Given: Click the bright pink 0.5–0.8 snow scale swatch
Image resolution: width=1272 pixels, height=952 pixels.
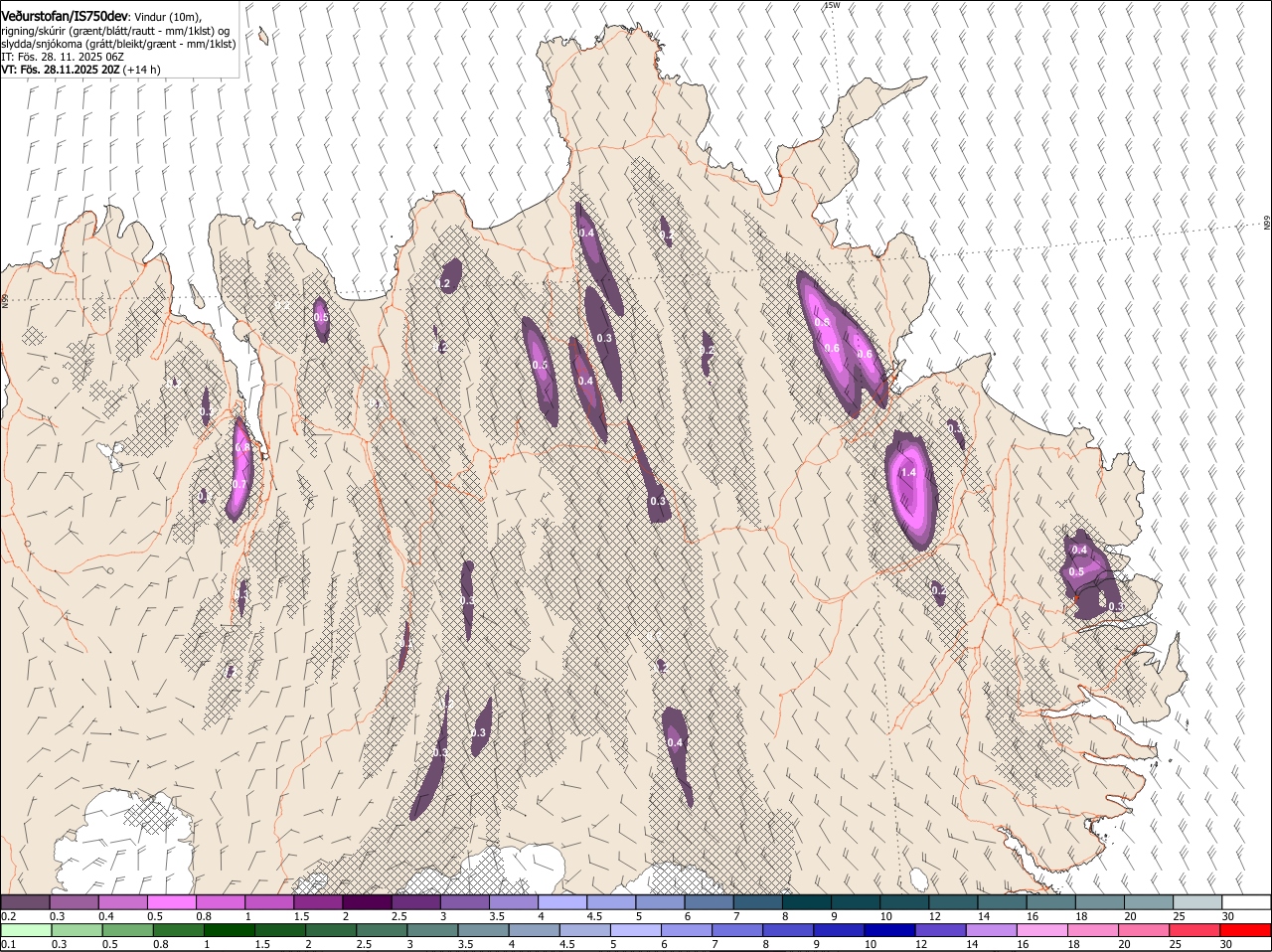Looking at the screenshot, I should point(171,901).
